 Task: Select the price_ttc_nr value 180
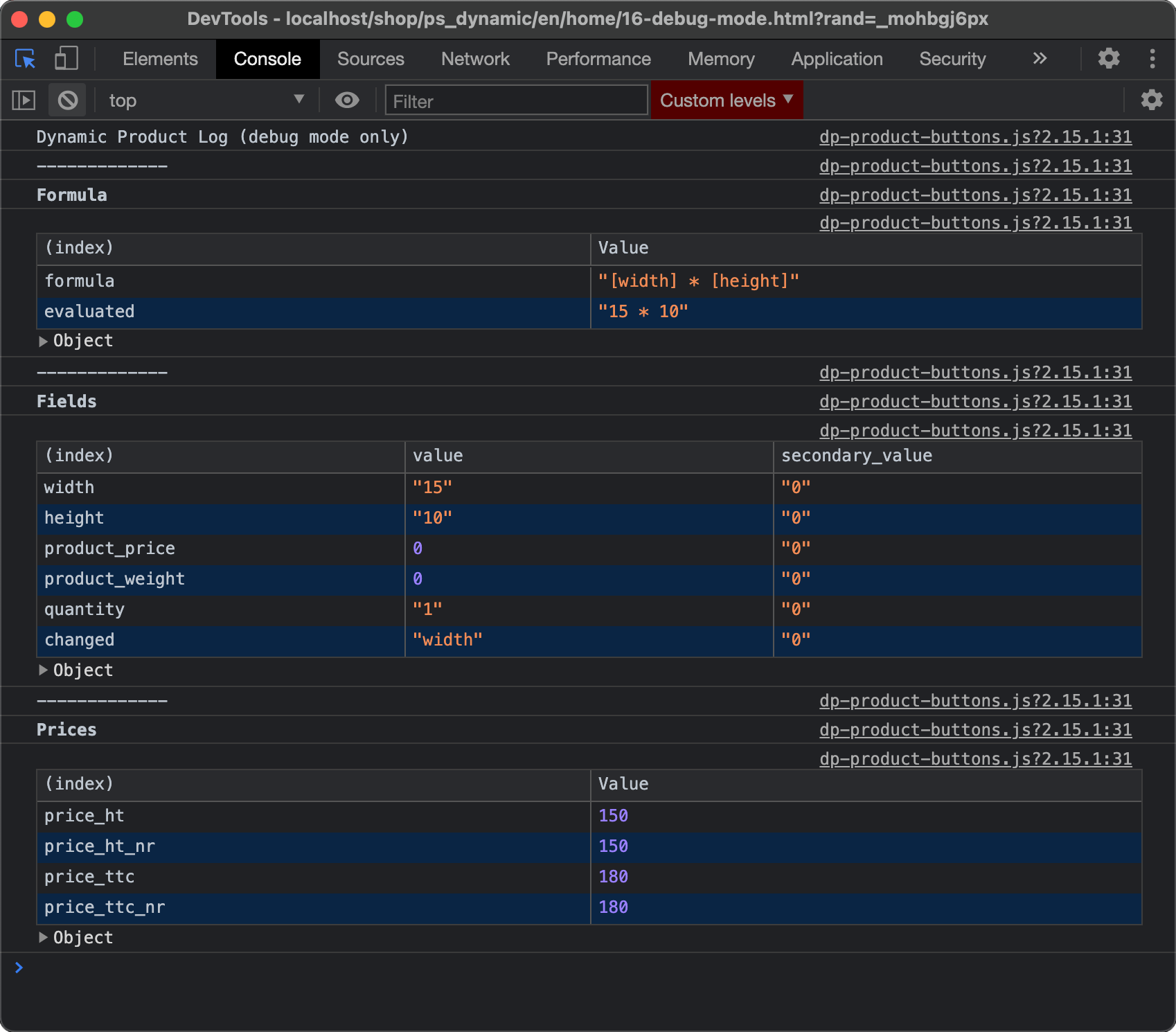click(x=613, y=907)
